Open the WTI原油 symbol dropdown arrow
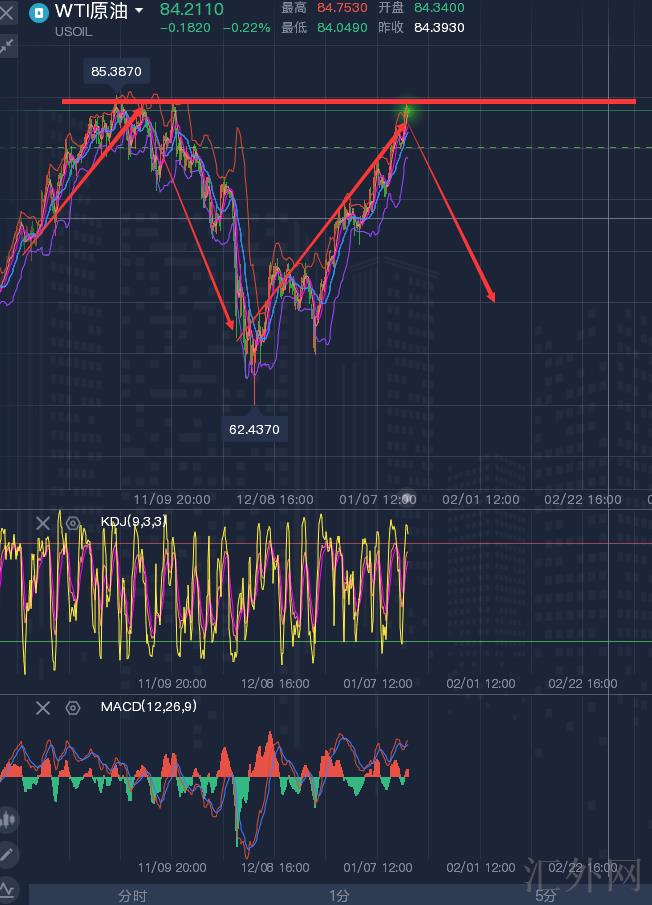The width and height of the screenshot is (652, 905). (x=138, y=11)
